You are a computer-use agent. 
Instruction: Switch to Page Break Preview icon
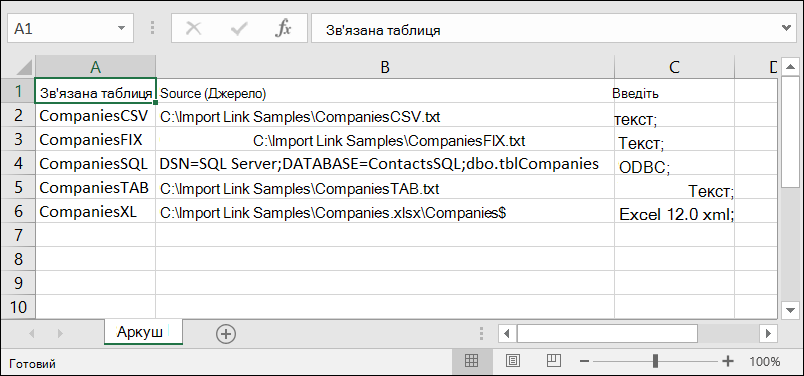pos(554,361)
